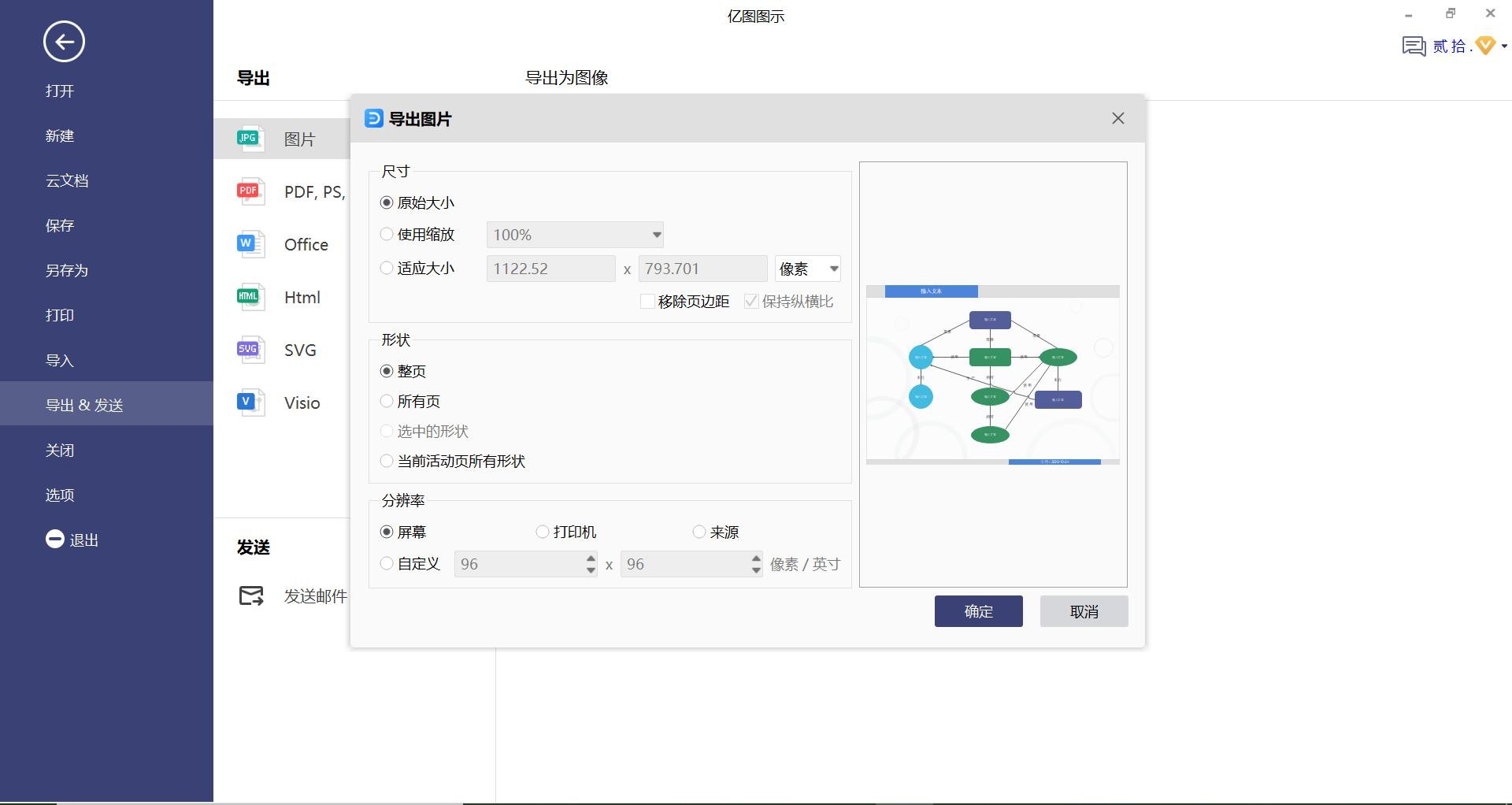Screen dimensions: 1512x805
Task: Select the JPG image export icon
Action: pyautogui.click(x=250, y=139)
